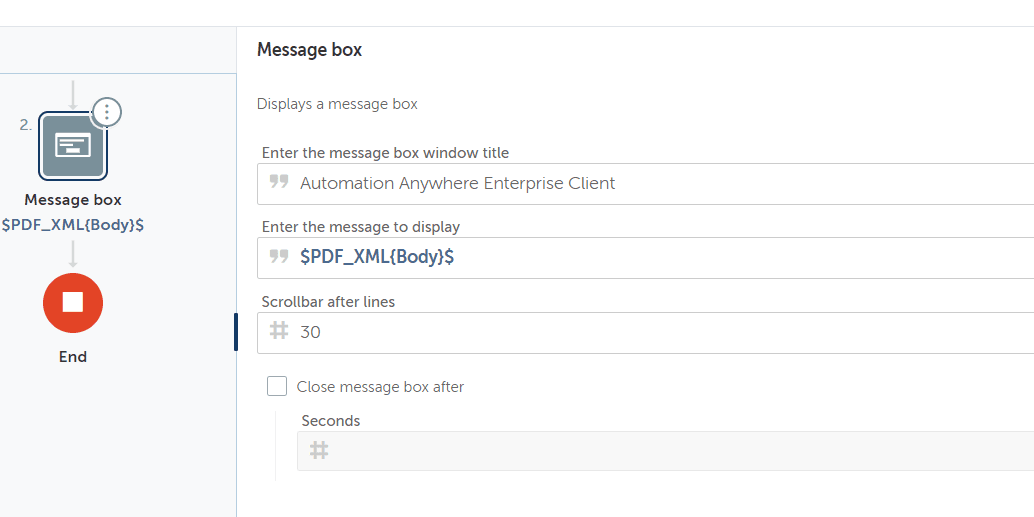Viewport: 1034px width, 517px height.
Task: Open the three-dot menu on Message box node
Action: tap(107, 112)
